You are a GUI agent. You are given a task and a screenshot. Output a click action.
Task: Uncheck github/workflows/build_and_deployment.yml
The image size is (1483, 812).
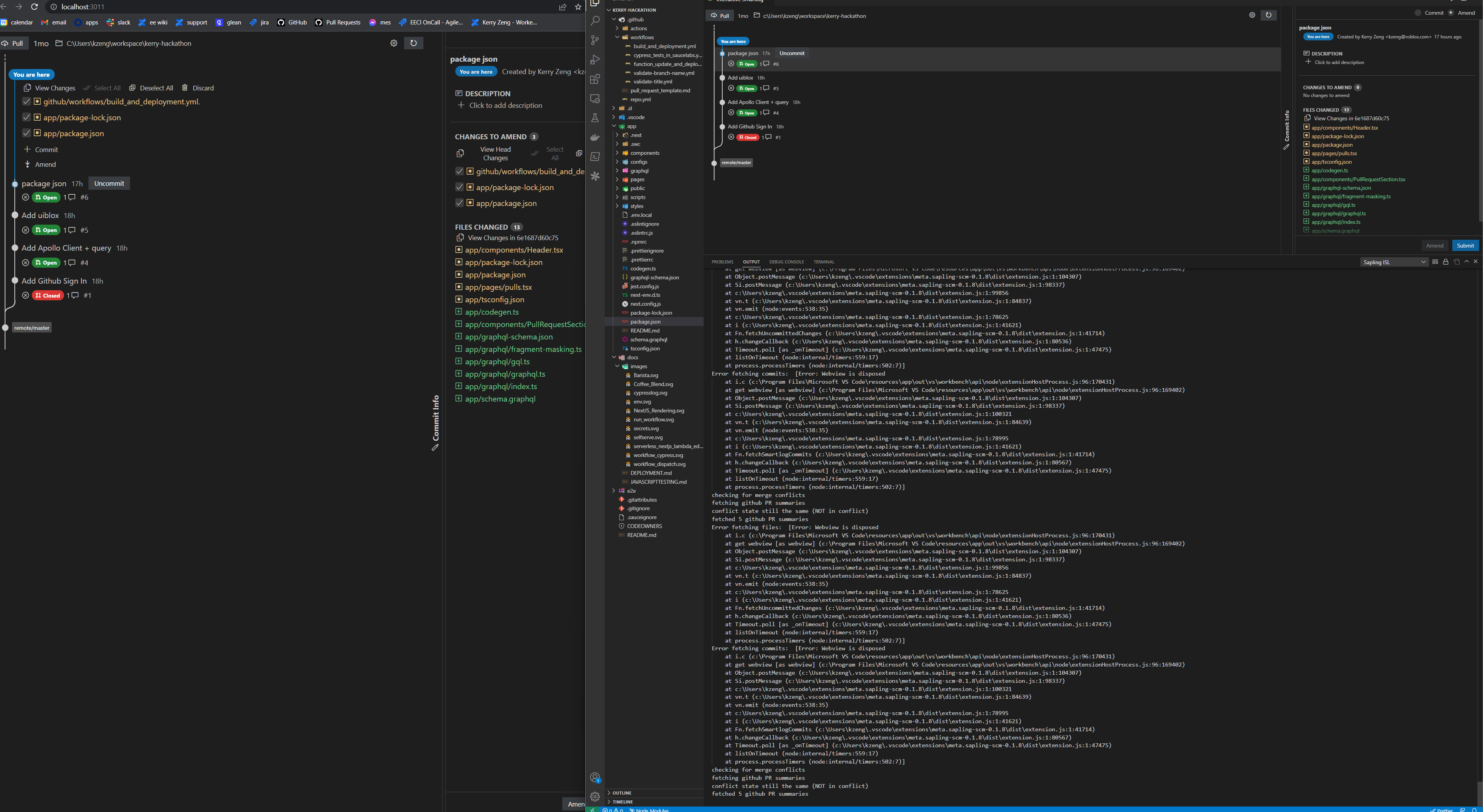click(x=26, y=101)
